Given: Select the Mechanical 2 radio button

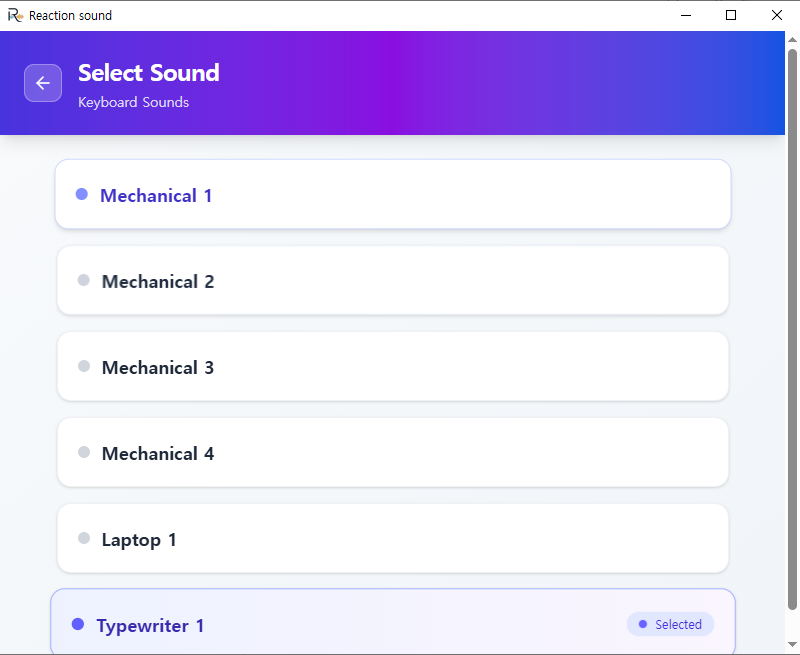Looking at the screenshot, I should (83, 280).
